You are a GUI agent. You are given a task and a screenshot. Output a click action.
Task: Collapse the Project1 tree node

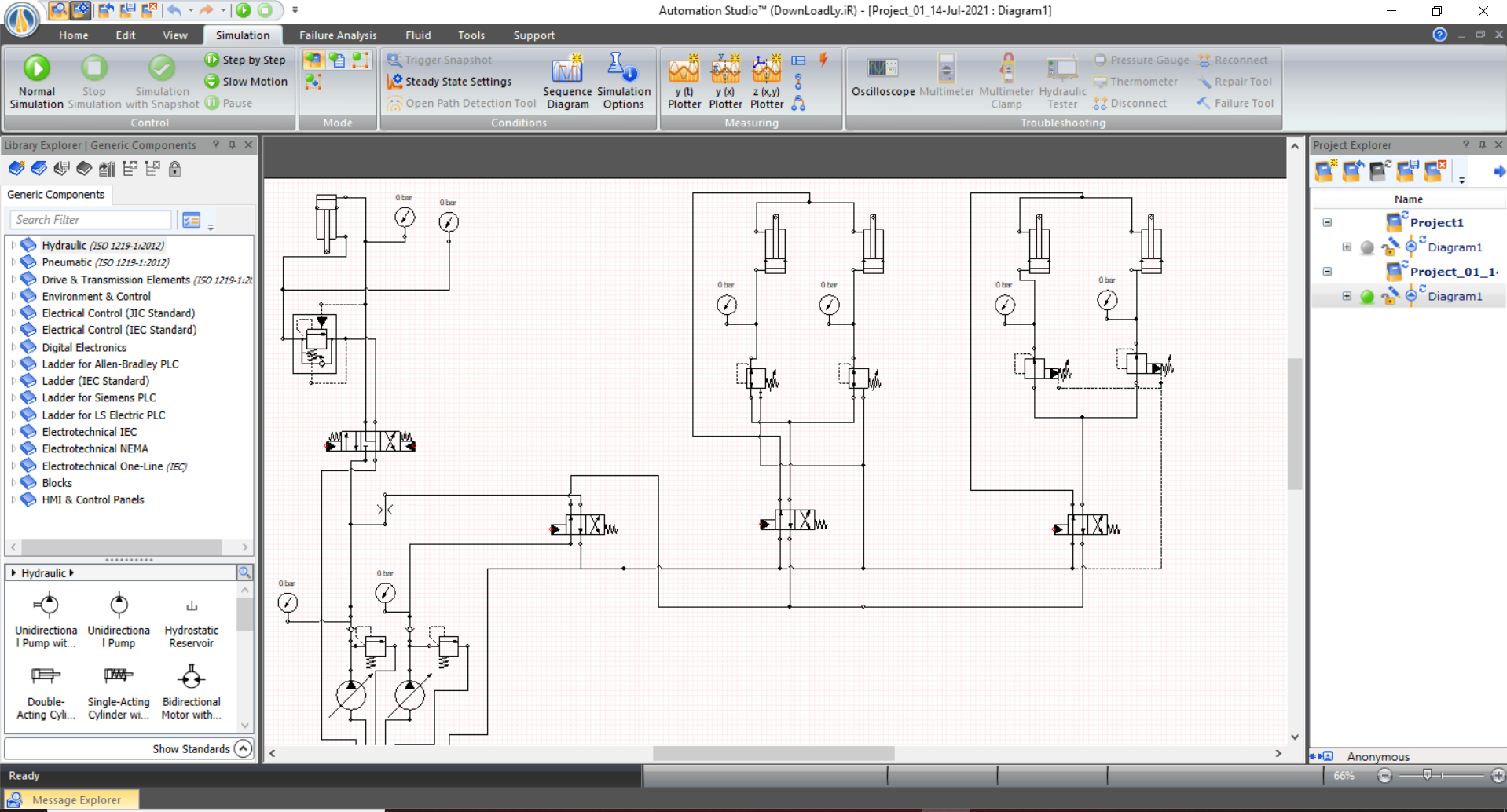pyautogui.click(x=1326, y=222)
